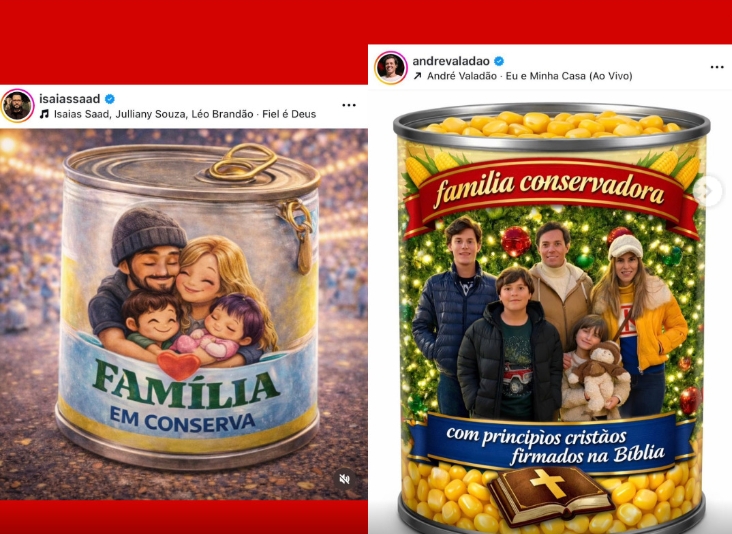Go to next carousel image arrow
Screen dimensions: 732x534
coord(708,191)
